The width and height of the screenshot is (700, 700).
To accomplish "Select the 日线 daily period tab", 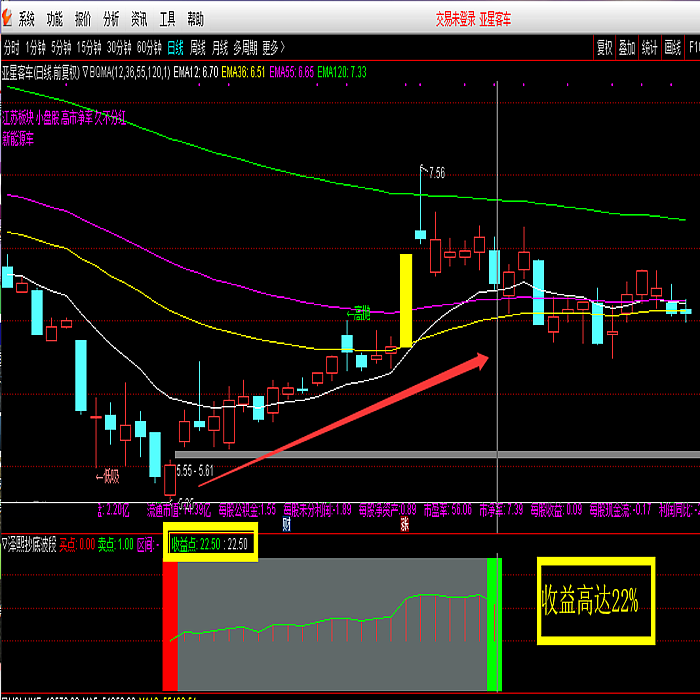I will (175, 47).
